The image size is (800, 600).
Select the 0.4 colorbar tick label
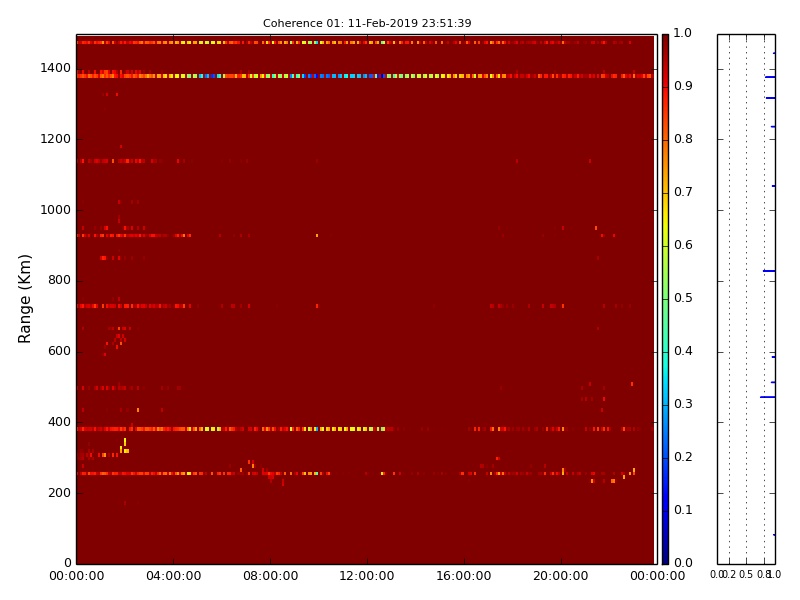(683, 351)
